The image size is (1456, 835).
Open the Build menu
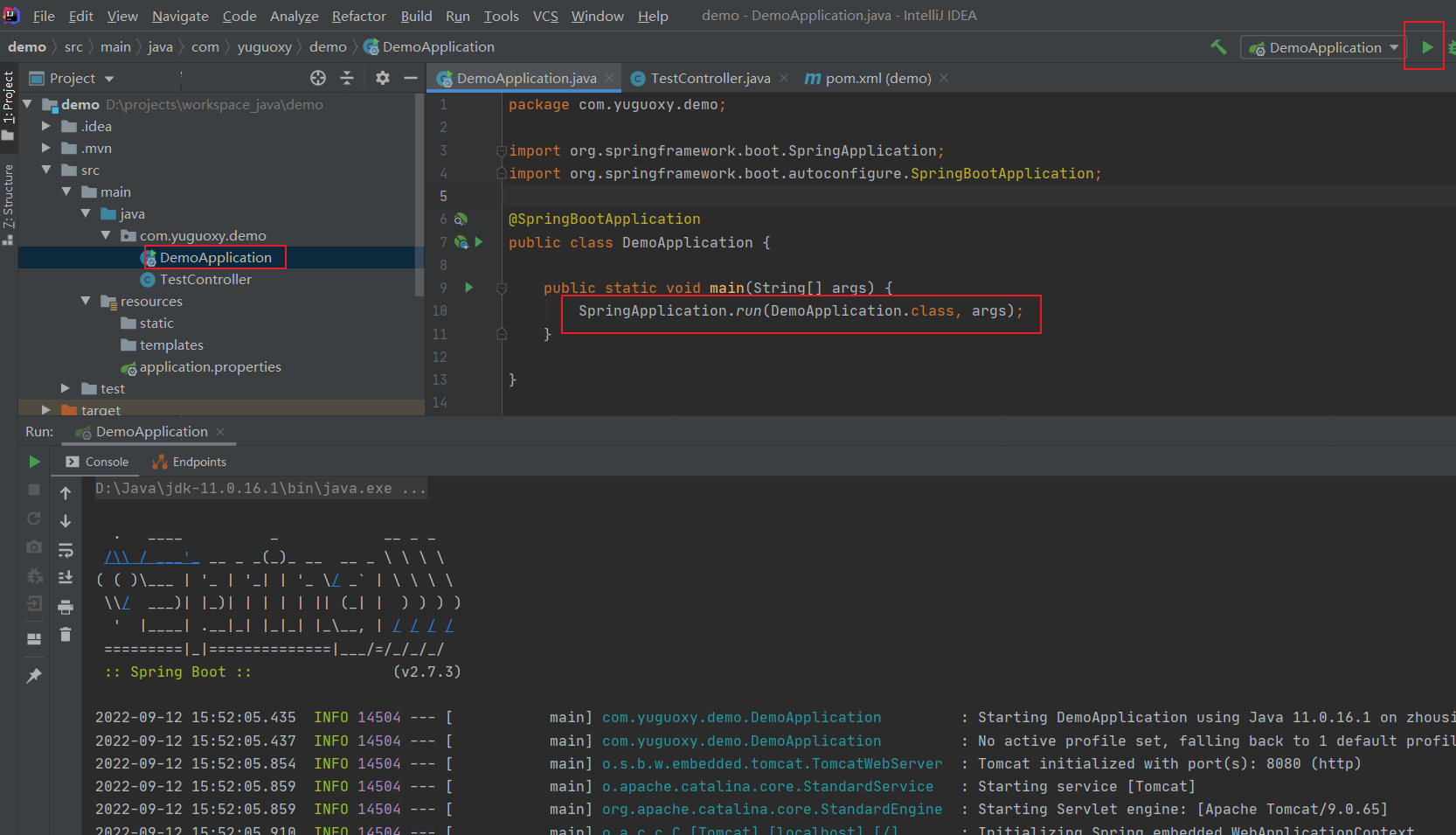(x=416, y=16)
